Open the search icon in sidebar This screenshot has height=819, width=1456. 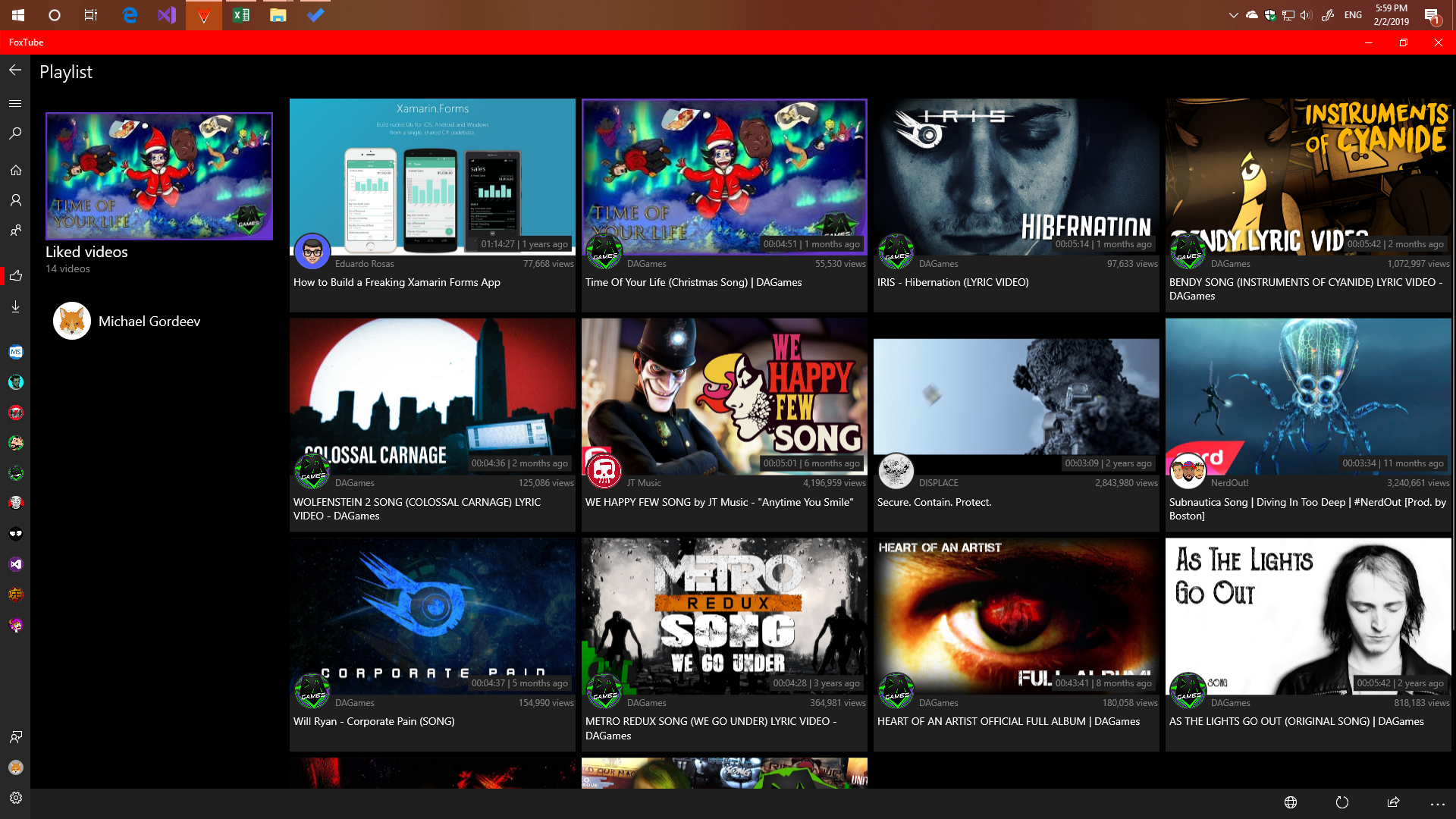15,133
